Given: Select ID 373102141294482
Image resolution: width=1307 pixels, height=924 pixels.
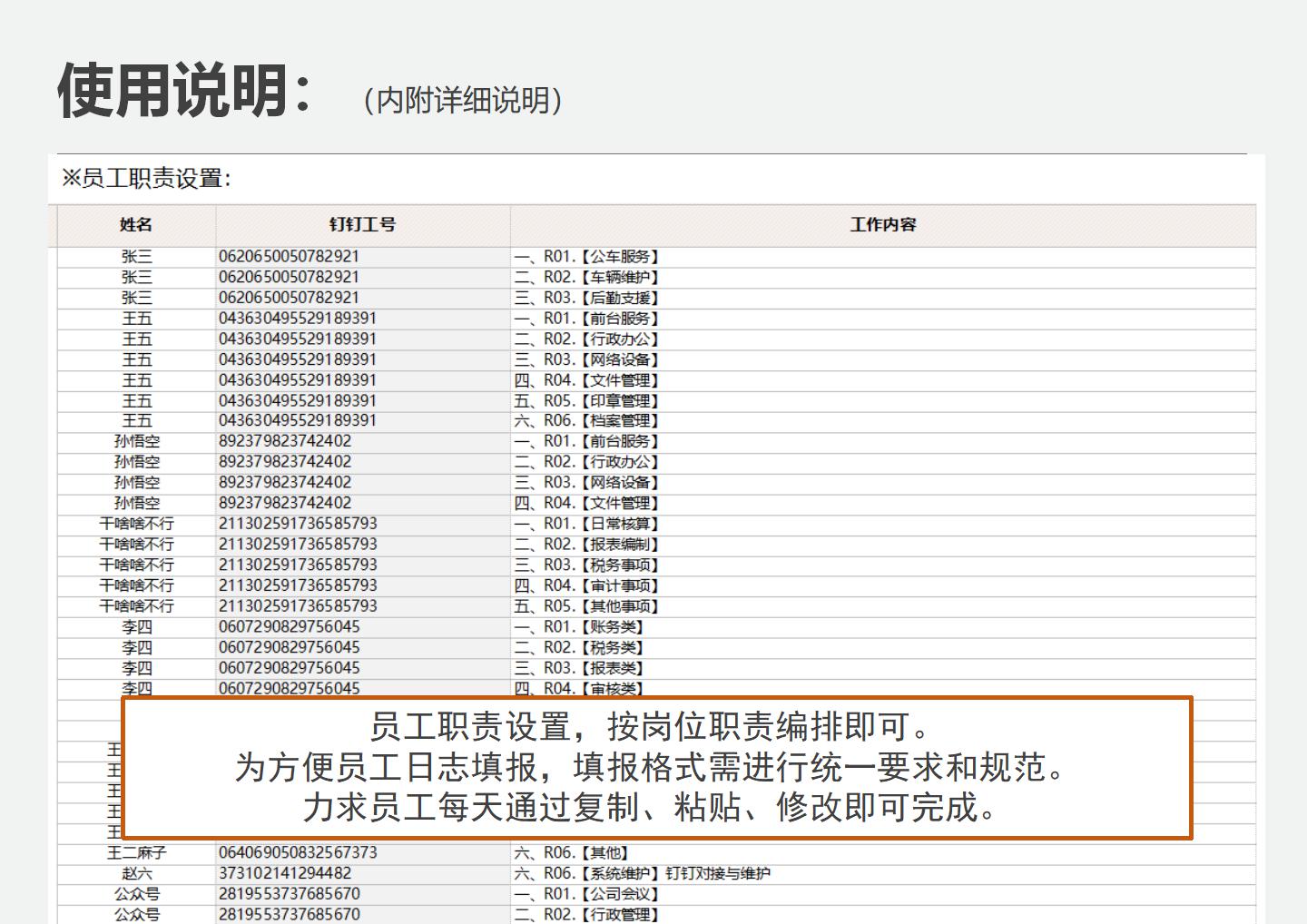Looking at the screenshot, I should click(x=362, y=874).
